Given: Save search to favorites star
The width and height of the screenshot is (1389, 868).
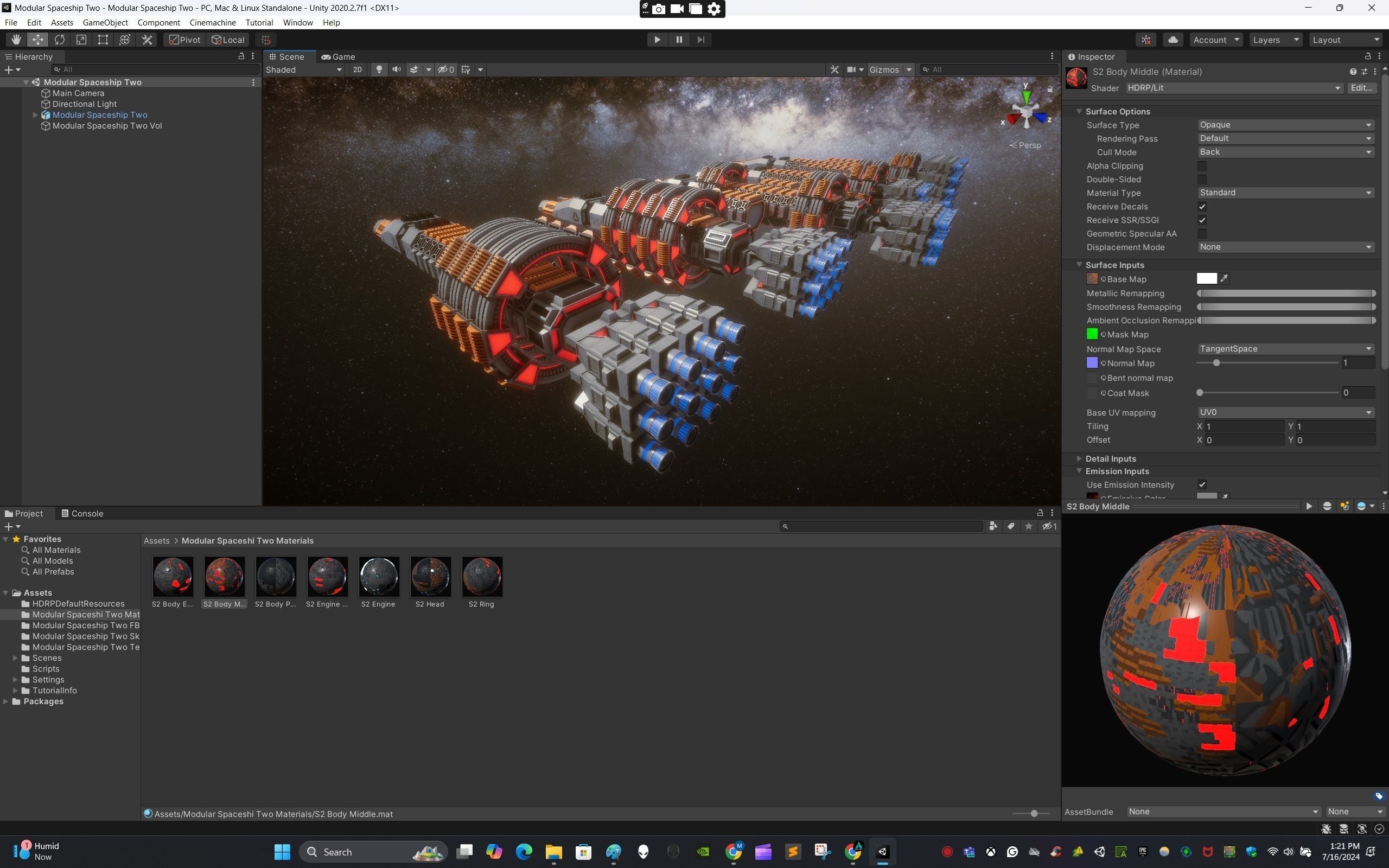Looking at the screenshot, I should (1029, 526).
